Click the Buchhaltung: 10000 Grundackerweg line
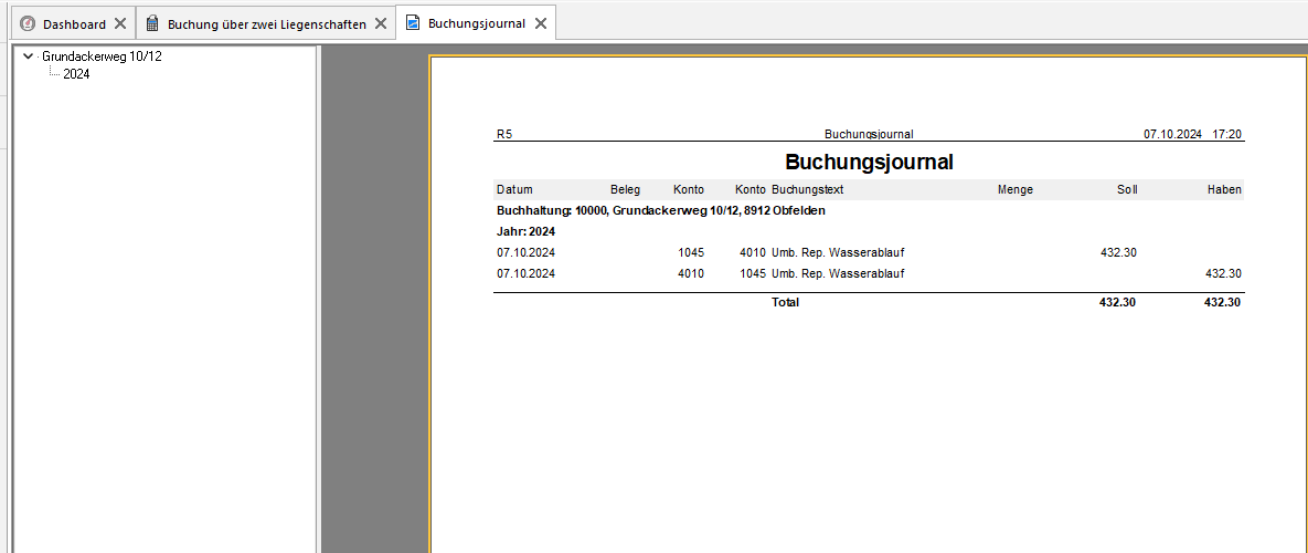This screenshot has width=1308, height=553. 661,211
